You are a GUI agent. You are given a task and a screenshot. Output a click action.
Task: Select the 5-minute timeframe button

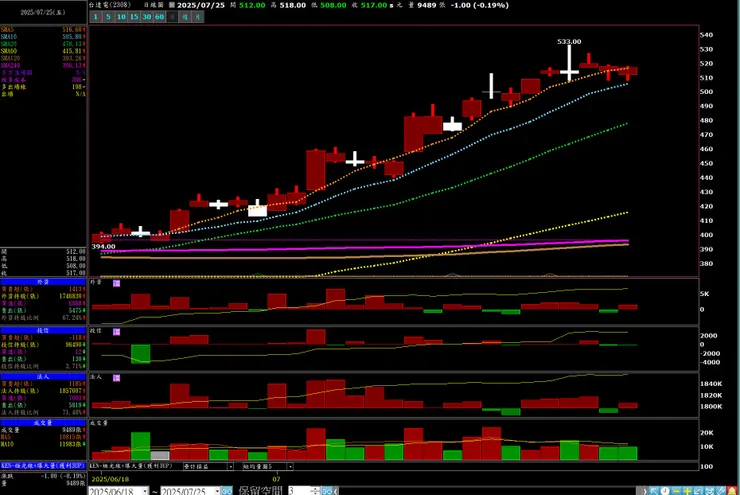[108, 17]
